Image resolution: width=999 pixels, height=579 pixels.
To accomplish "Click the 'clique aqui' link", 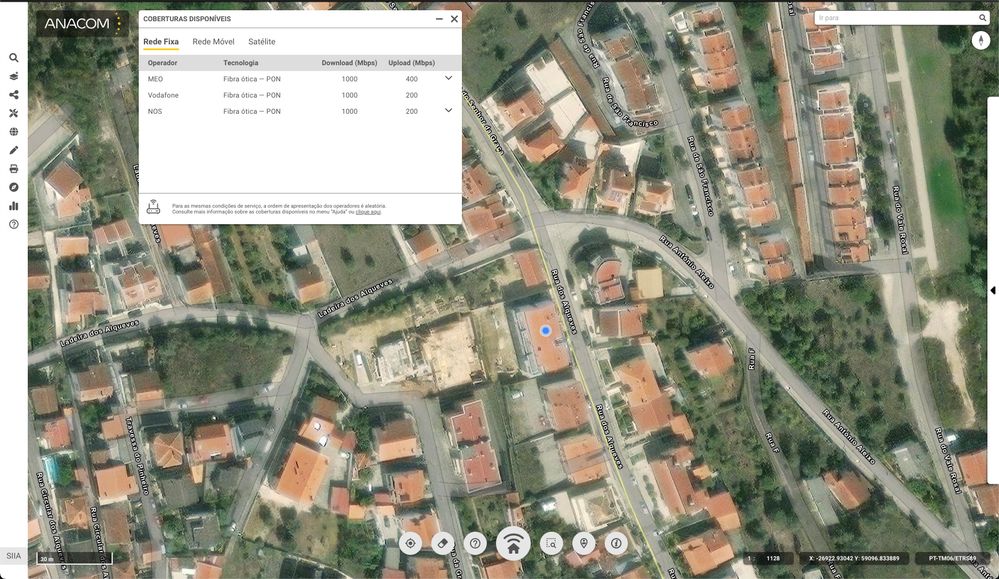I will tap(368, 212).
